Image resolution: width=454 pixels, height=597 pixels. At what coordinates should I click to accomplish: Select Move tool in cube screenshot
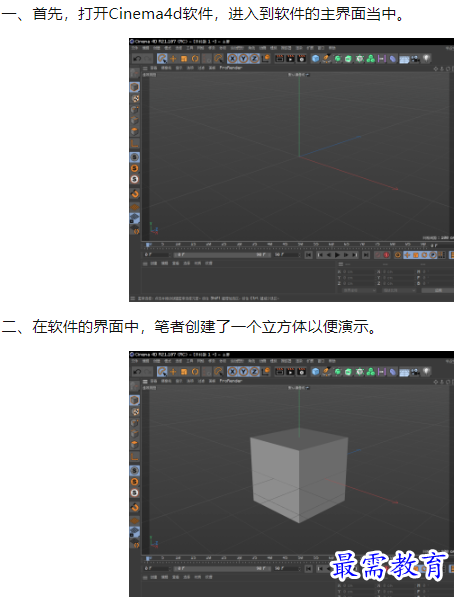coord(173,372)
